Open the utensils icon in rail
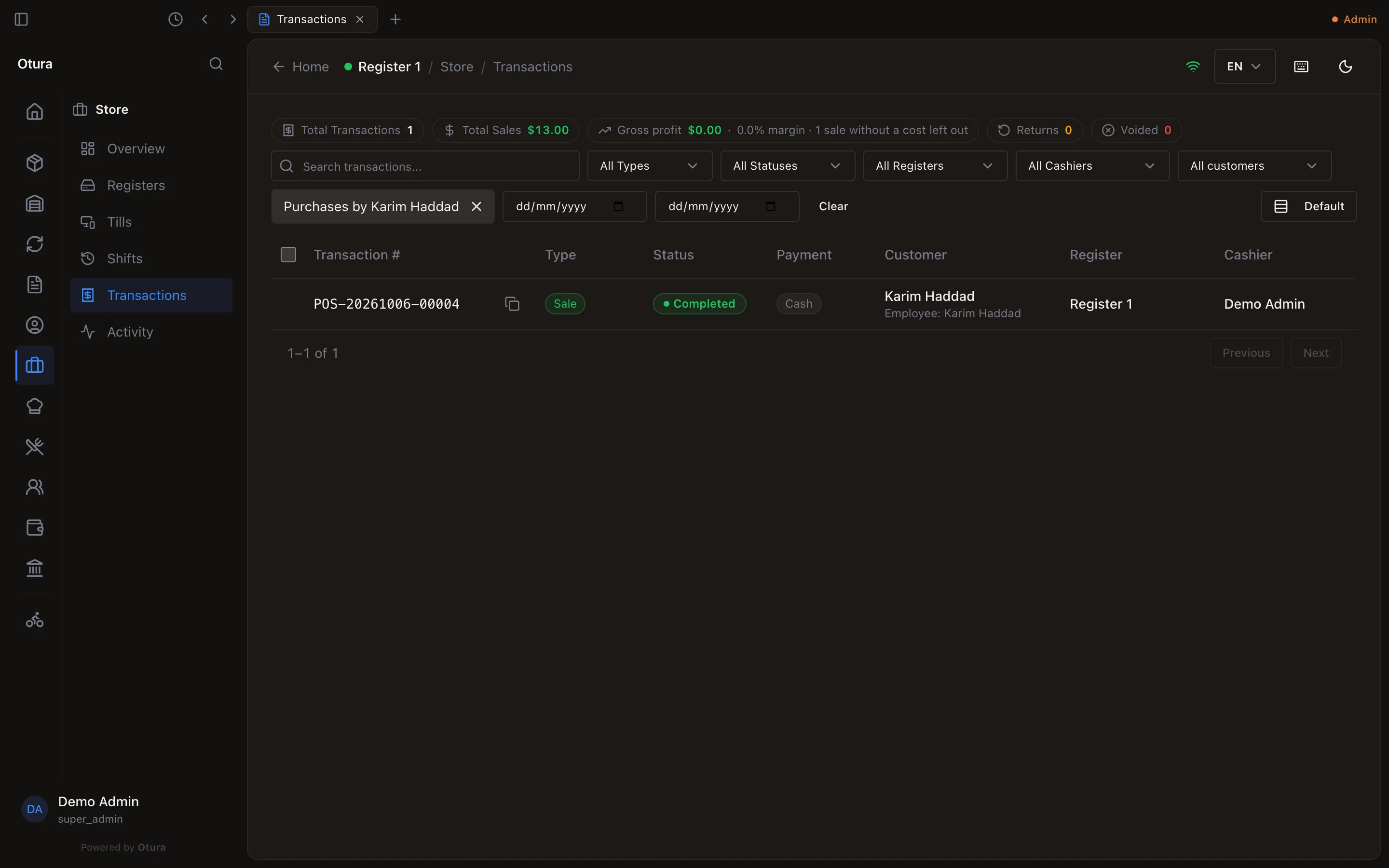1389x868 pixels. 34,447
